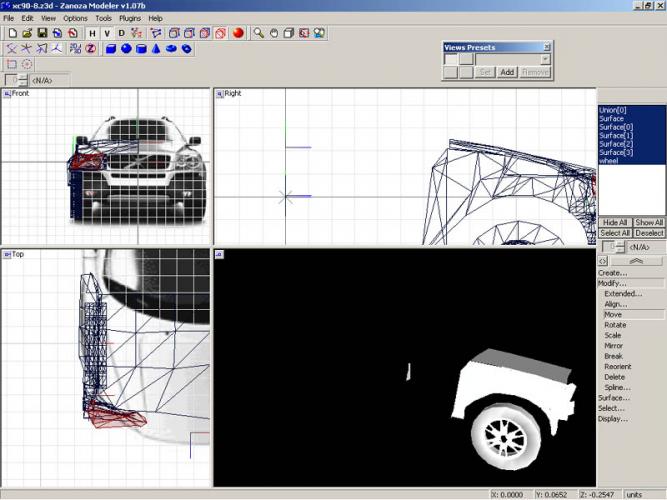Select the Pan hand tool
The width and height of the screenshot is (667, 500).
coord(273,33)
